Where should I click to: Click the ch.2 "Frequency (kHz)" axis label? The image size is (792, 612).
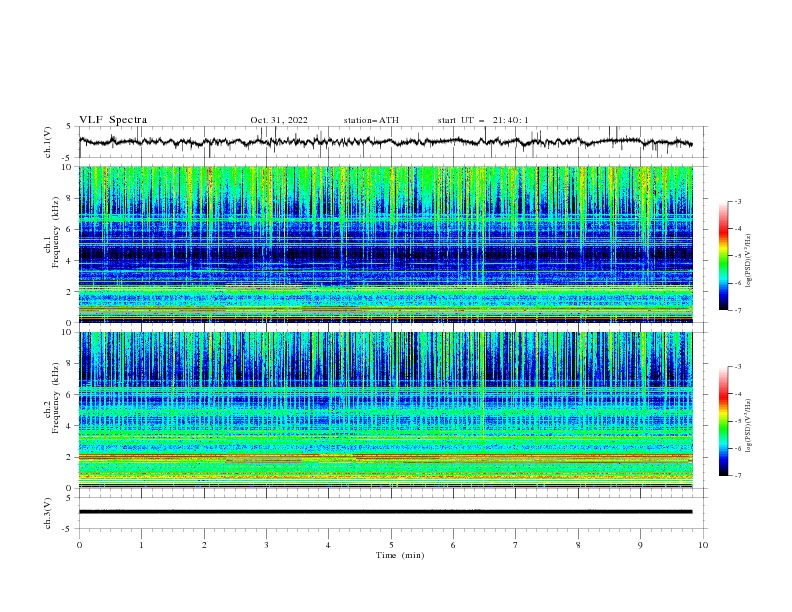56,398
